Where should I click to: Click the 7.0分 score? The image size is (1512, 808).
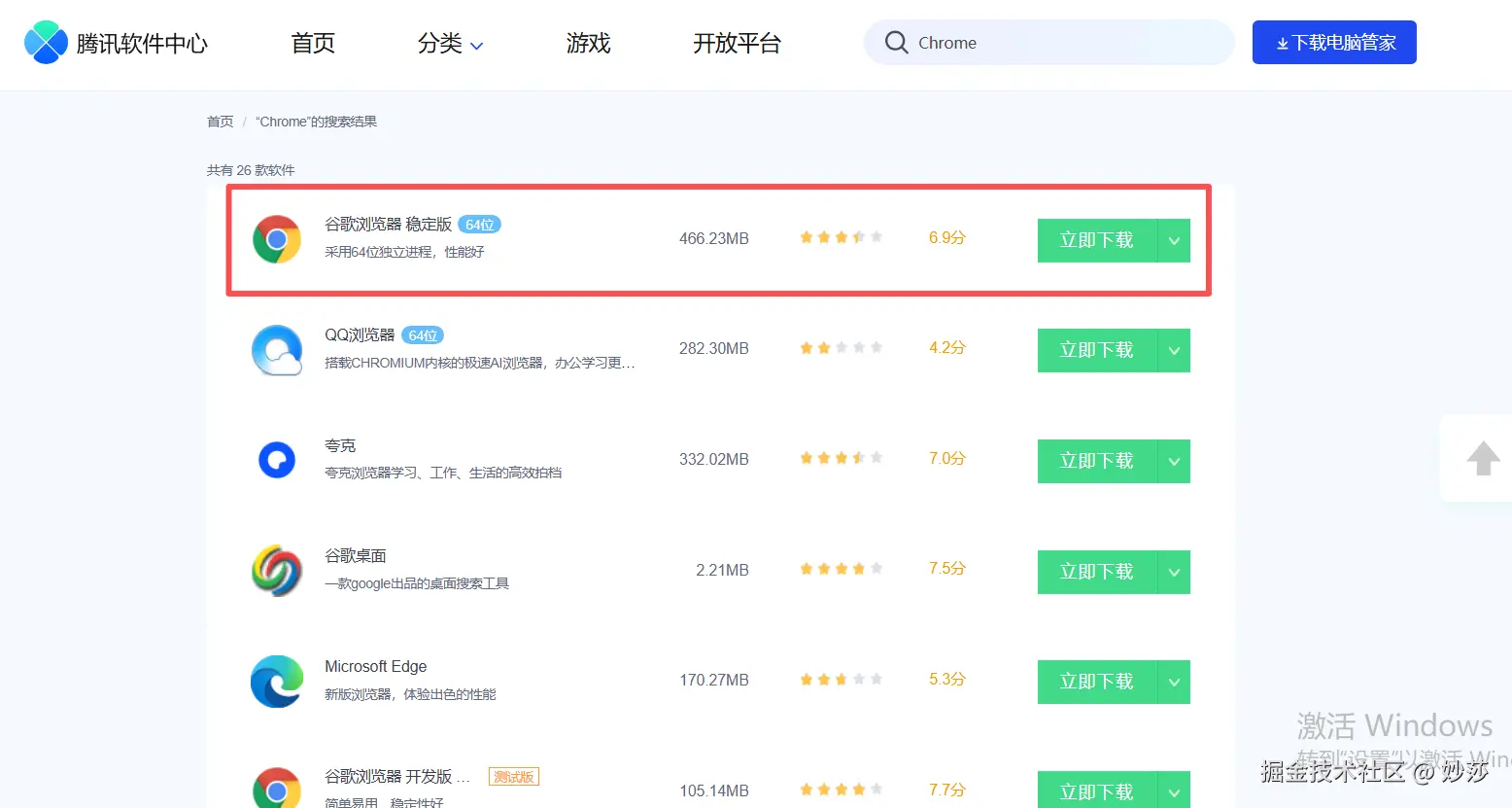tap(947, 458)
